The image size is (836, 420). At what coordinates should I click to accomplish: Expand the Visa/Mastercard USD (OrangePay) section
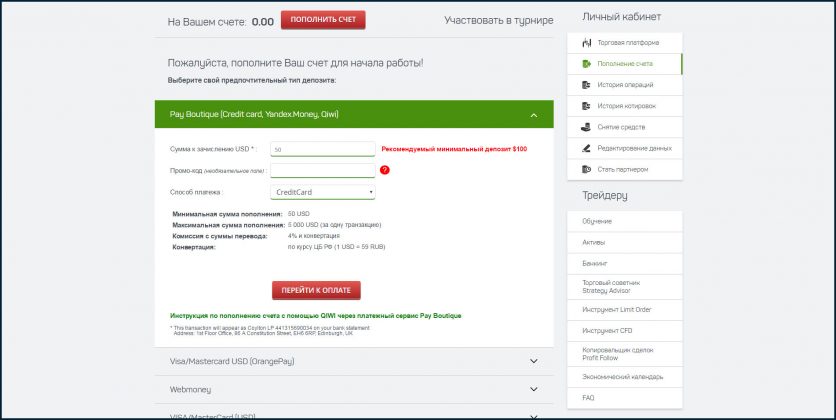click(x=354, y=361)
